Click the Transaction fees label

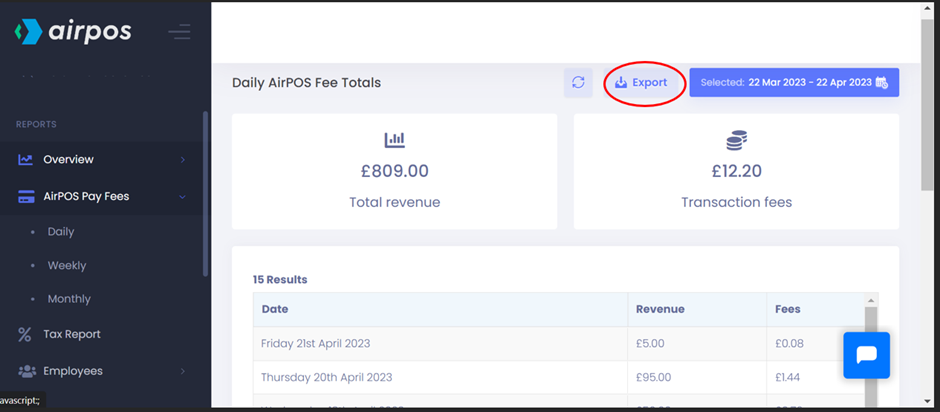736,202
